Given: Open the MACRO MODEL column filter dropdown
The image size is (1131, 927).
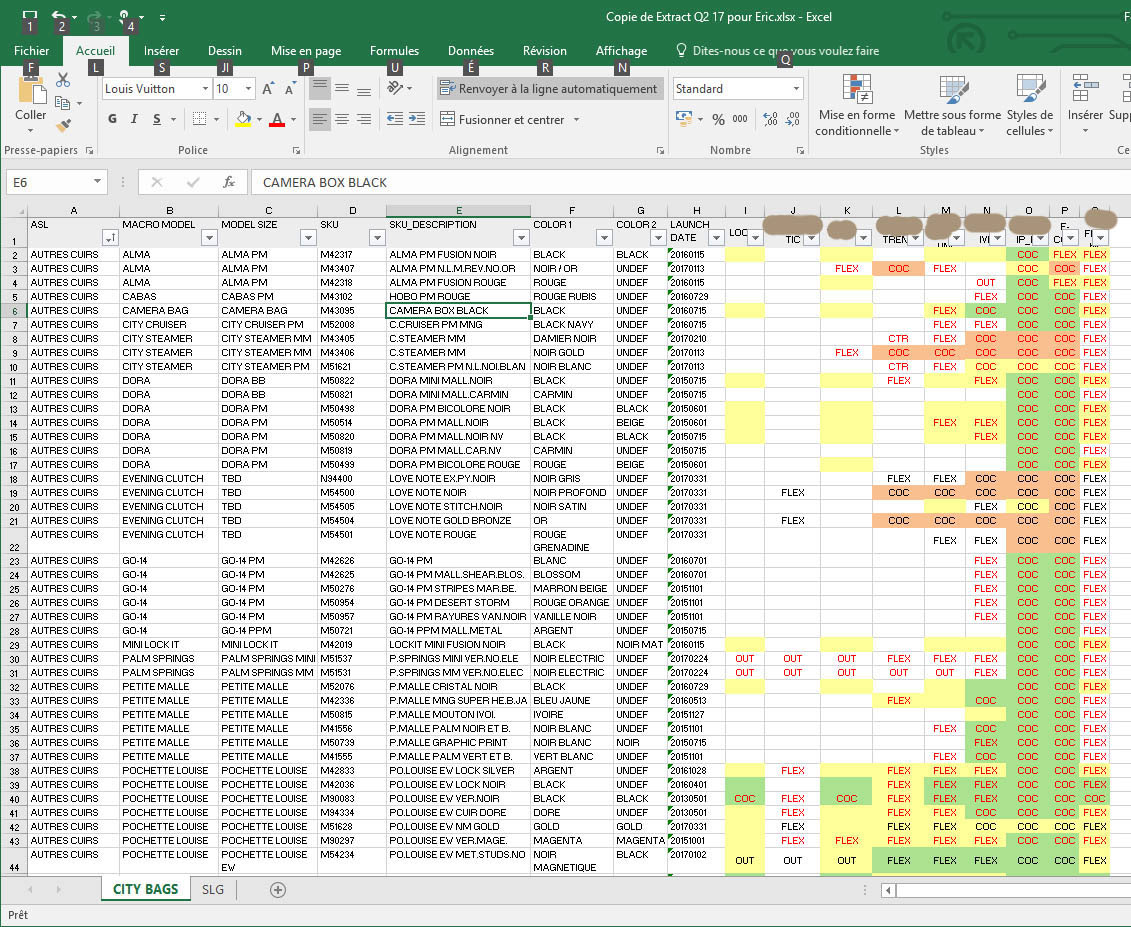Looking at the screenshot, I should (x=208, y=237).
